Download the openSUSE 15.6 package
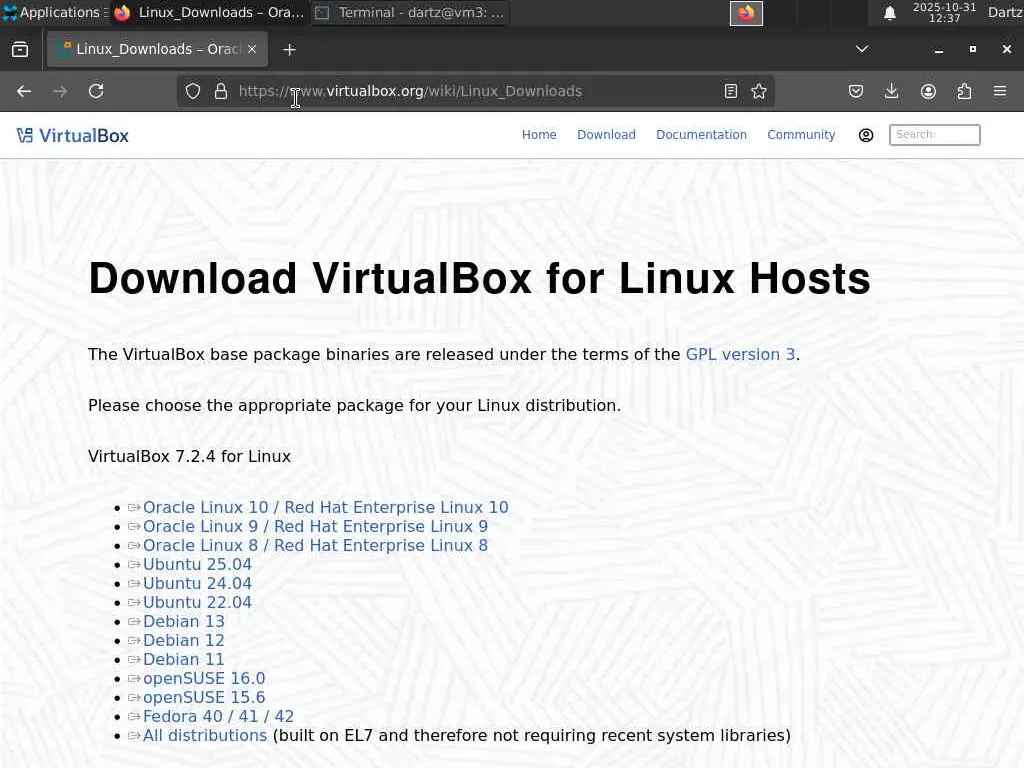The width and height of the screenshot is (1024, 768). coord(204,697)
